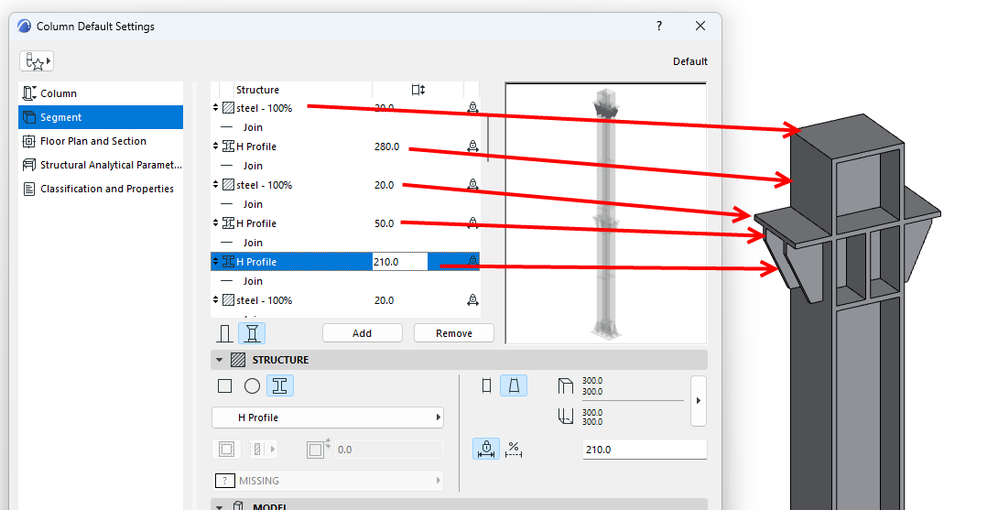Screen dimensions: 998x510
Task: Expand the MODEL panel arrow
Action: point(220,506)
